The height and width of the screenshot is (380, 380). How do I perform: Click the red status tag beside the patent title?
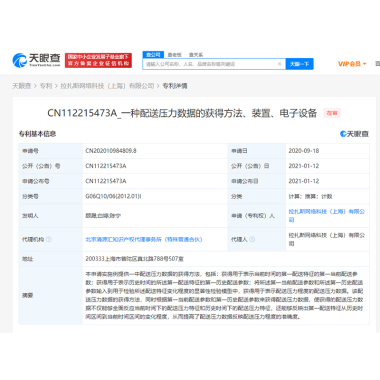click(332, 113)
